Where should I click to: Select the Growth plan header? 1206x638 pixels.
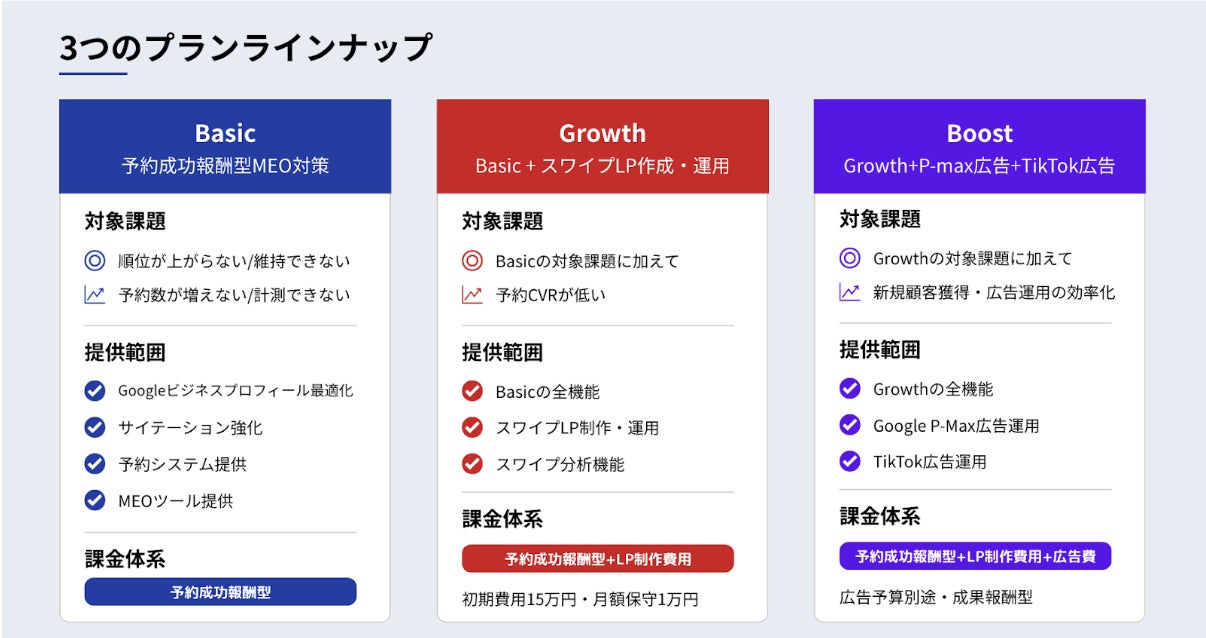click(x=602, y=146)
